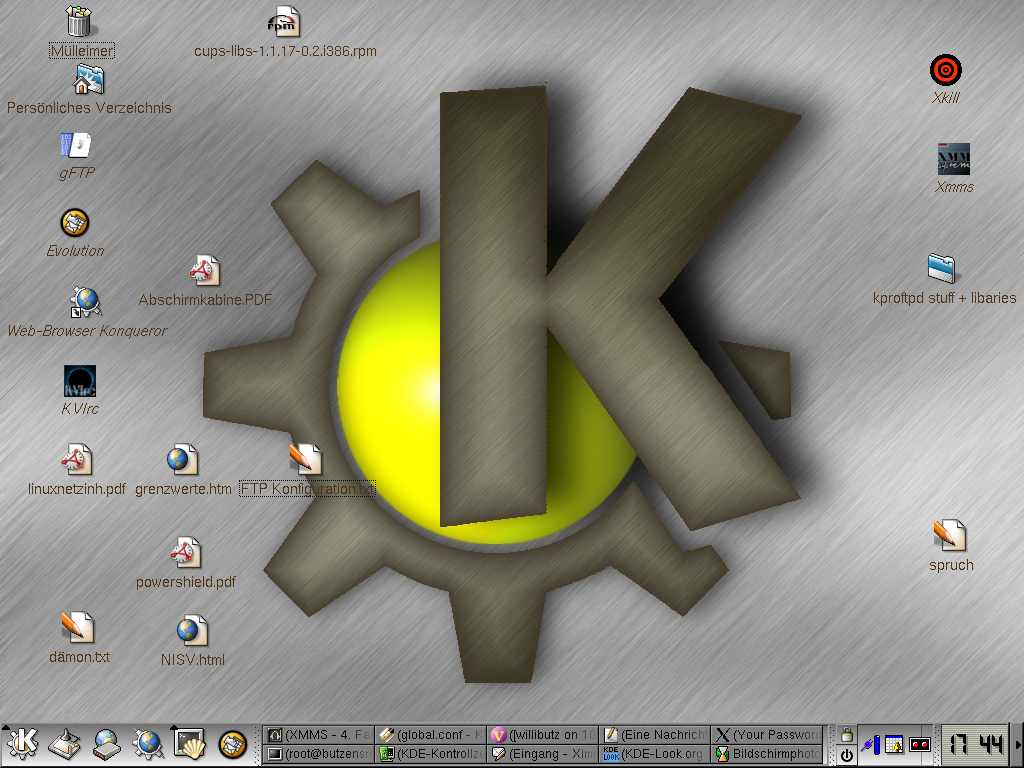The width and height of the screenshot is (1024, 768).
Task: Click the logout power button
Action: coord(847,755)
